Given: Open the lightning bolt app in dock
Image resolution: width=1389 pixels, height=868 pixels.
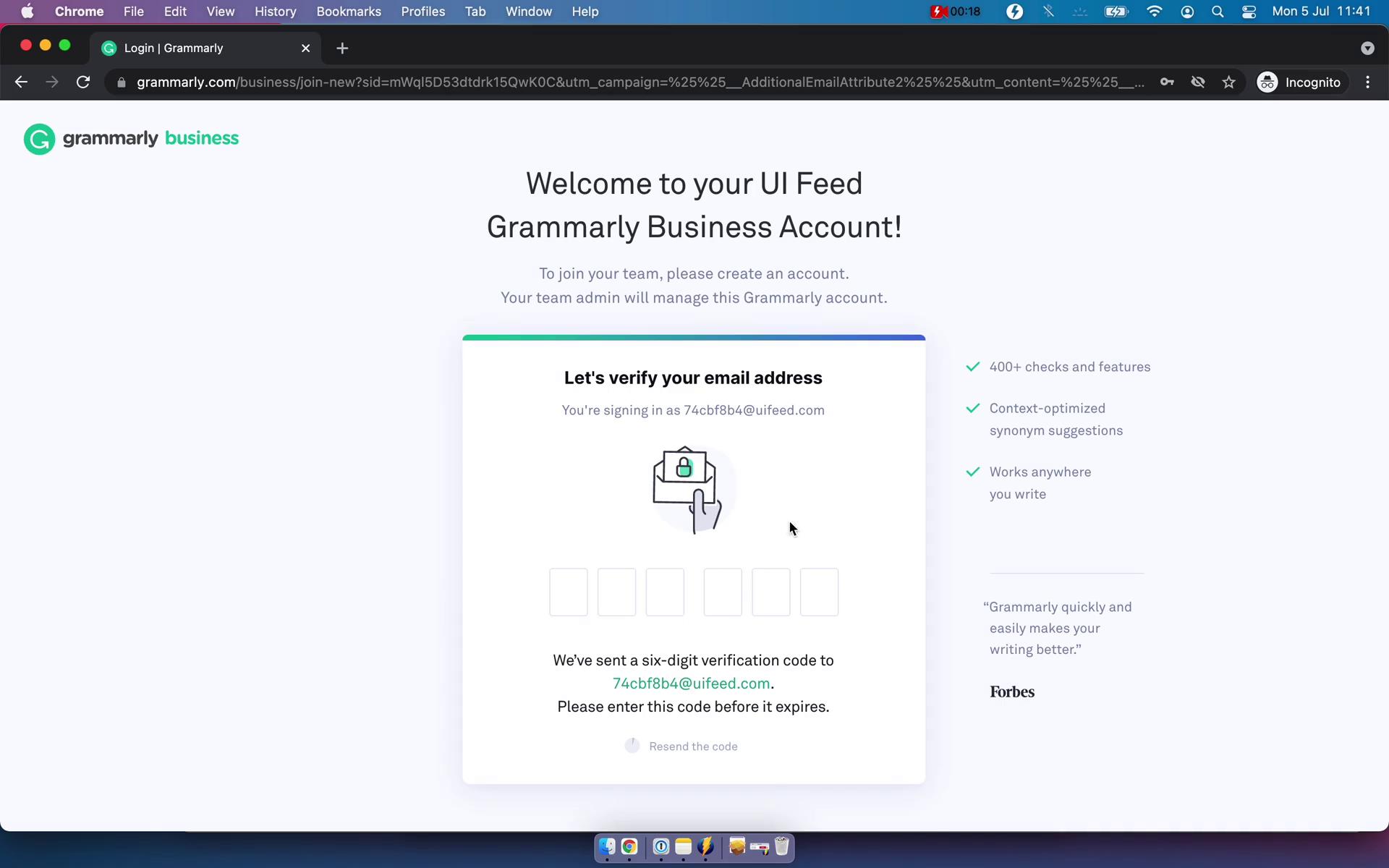Looking at the screenshot, I should [706, 846].
